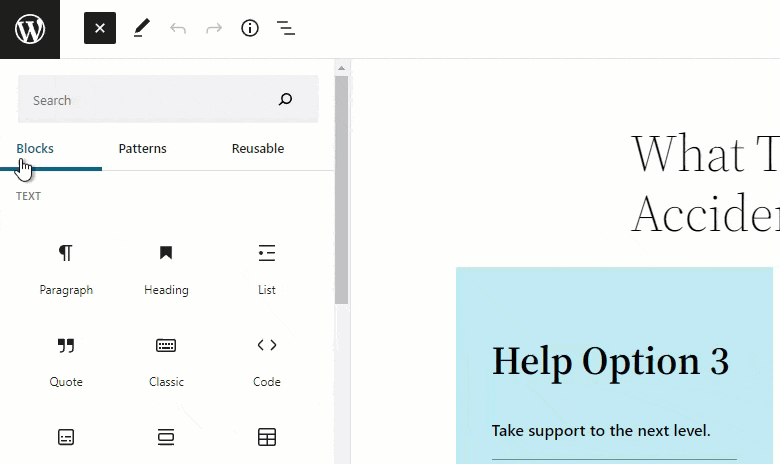
Task: Insert a Heading block
Action: point(166,269)
